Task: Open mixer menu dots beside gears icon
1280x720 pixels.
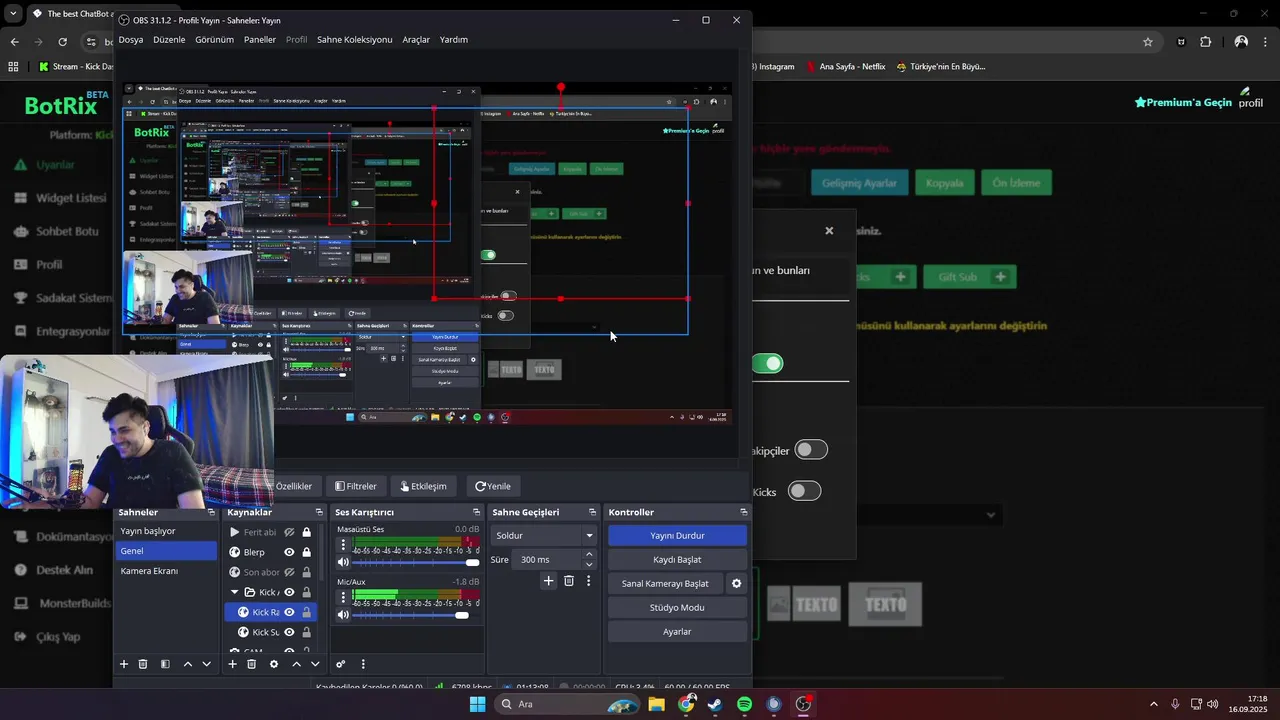Action: pyautogui.click(x=363, y=664)
